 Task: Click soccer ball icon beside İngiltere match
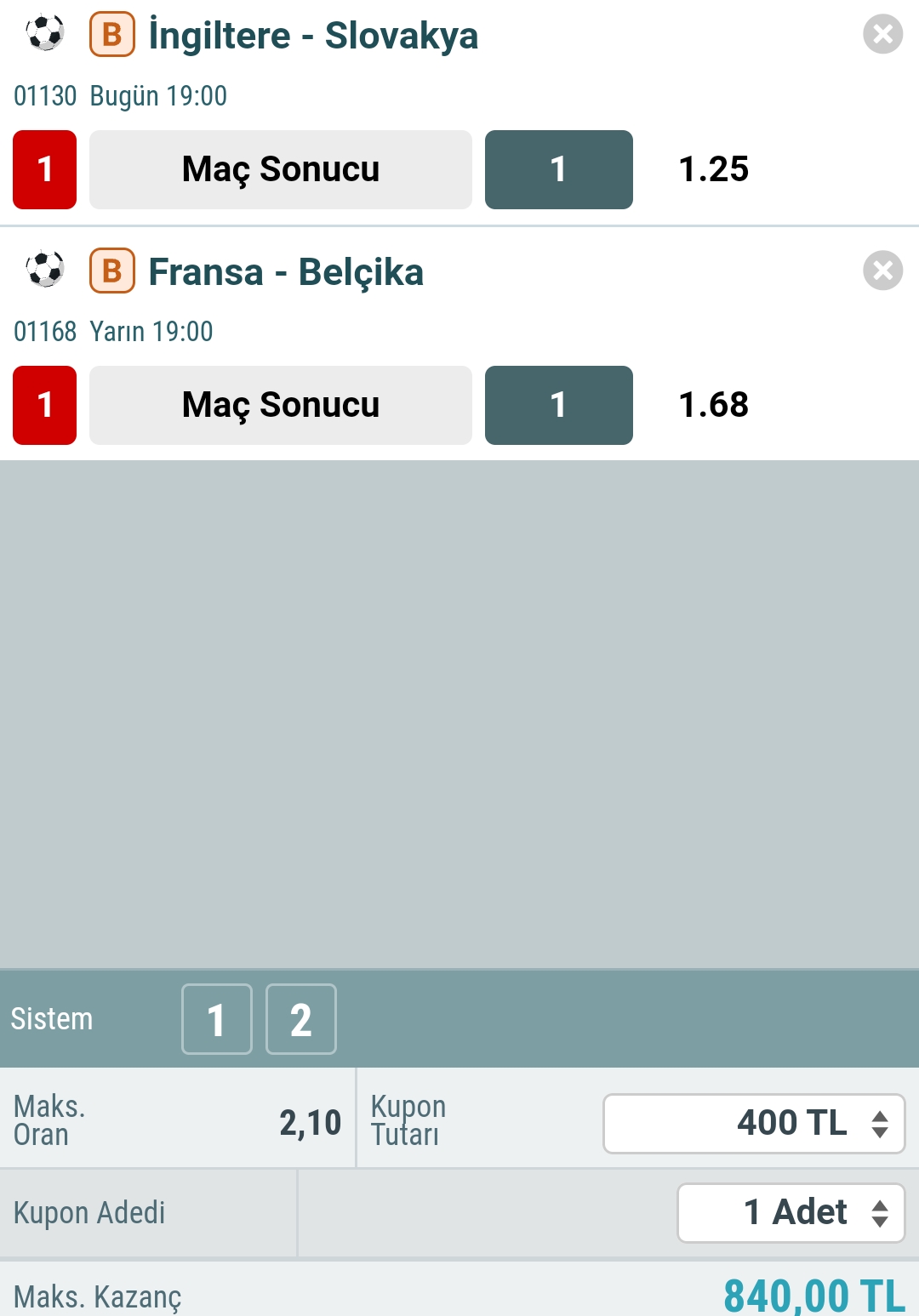coord(45,34)
